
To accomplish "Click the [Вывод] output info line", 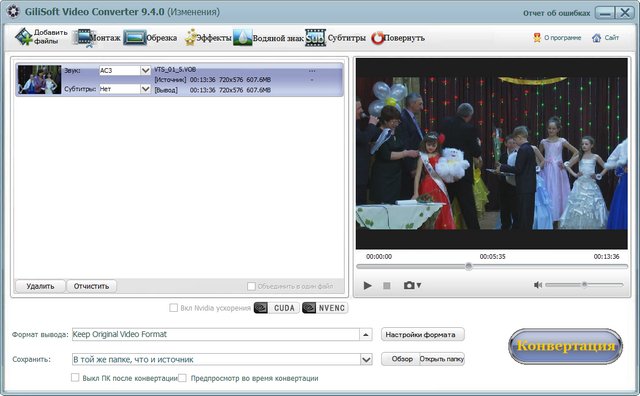I will 212,90.
